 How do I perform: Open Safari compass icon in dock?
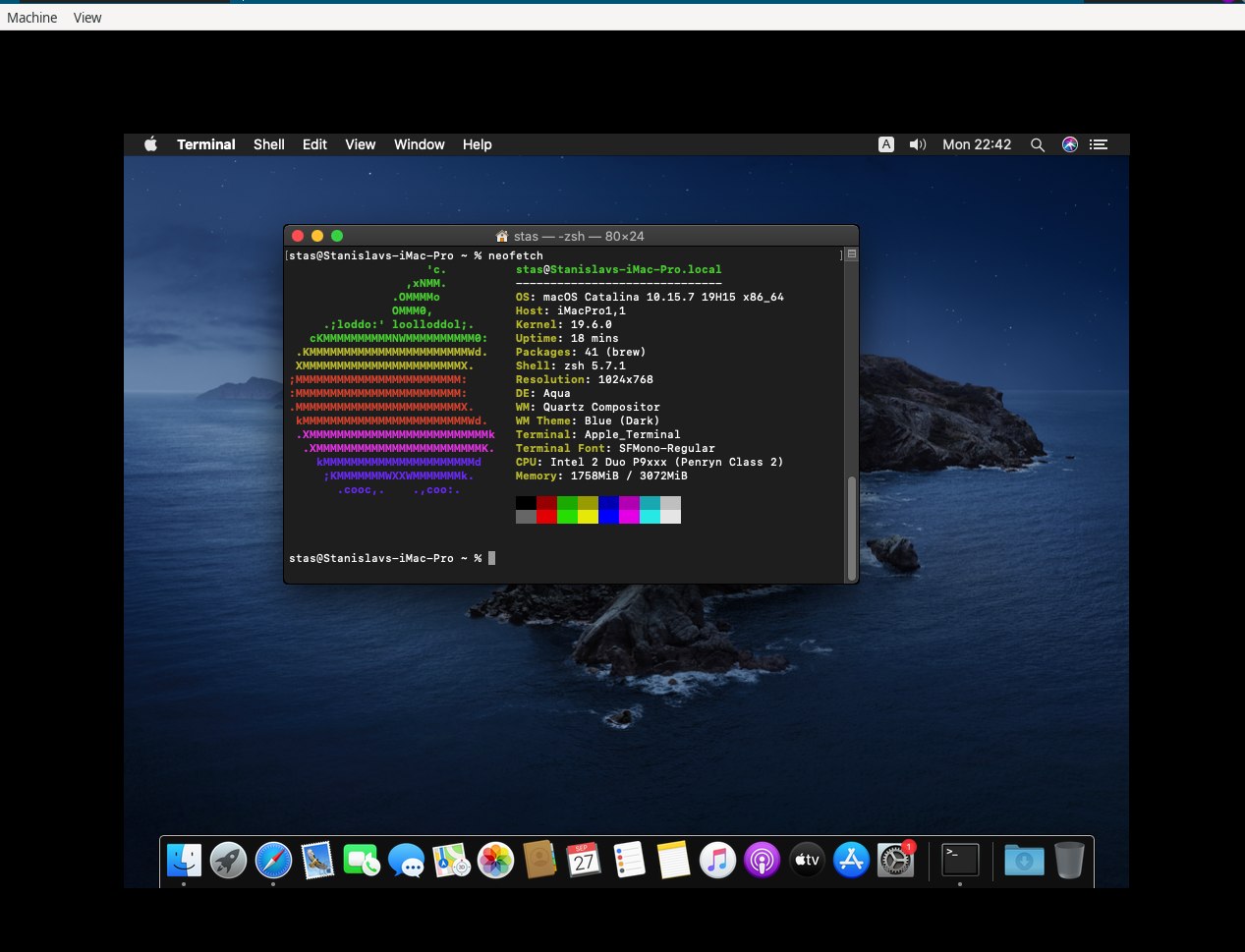point(273,861)
